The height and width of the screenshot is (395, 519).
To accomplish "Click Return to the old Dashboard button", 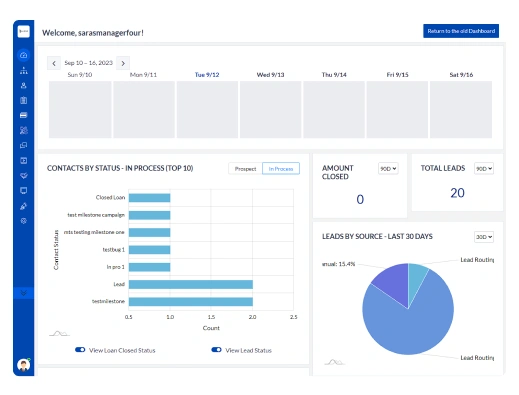I will tap(461, 31).
